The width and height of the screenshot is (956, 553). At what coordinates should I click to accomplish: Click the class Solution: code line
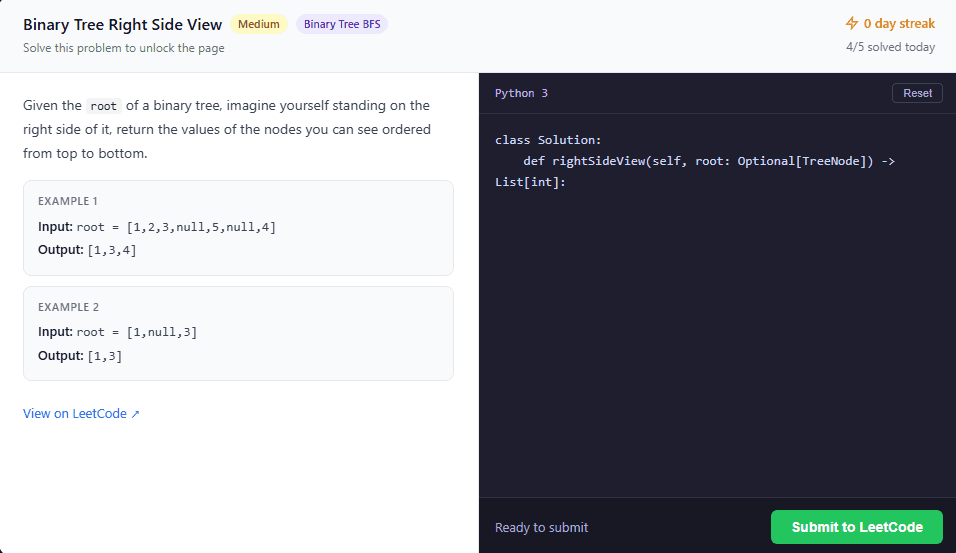tap(548, 140)
